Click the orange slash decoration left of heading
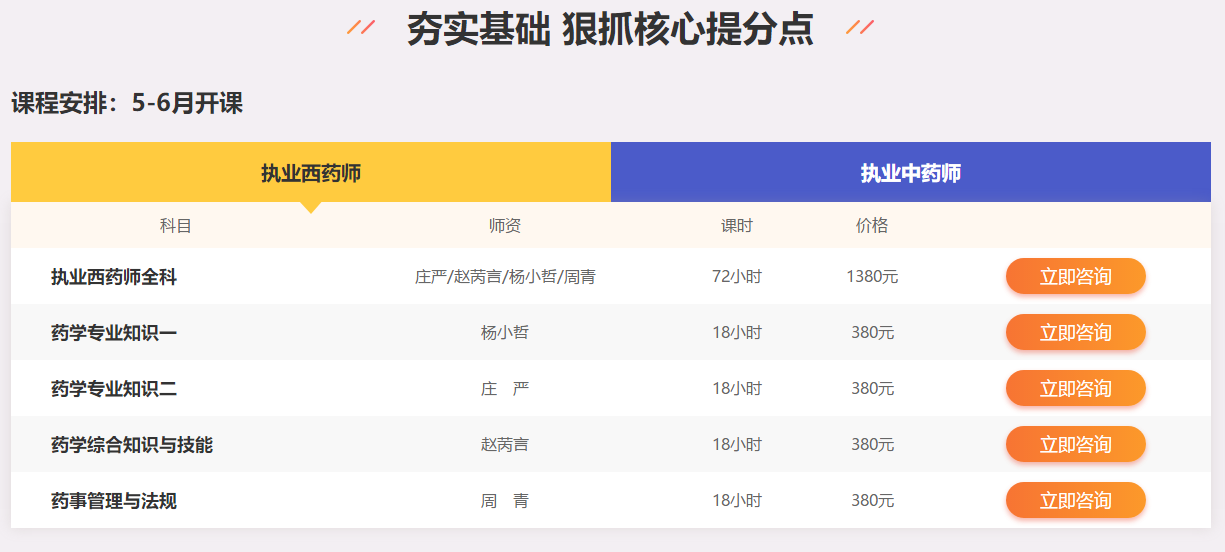1225x552 pixels. pyautogui.click(x=361, y=27)
